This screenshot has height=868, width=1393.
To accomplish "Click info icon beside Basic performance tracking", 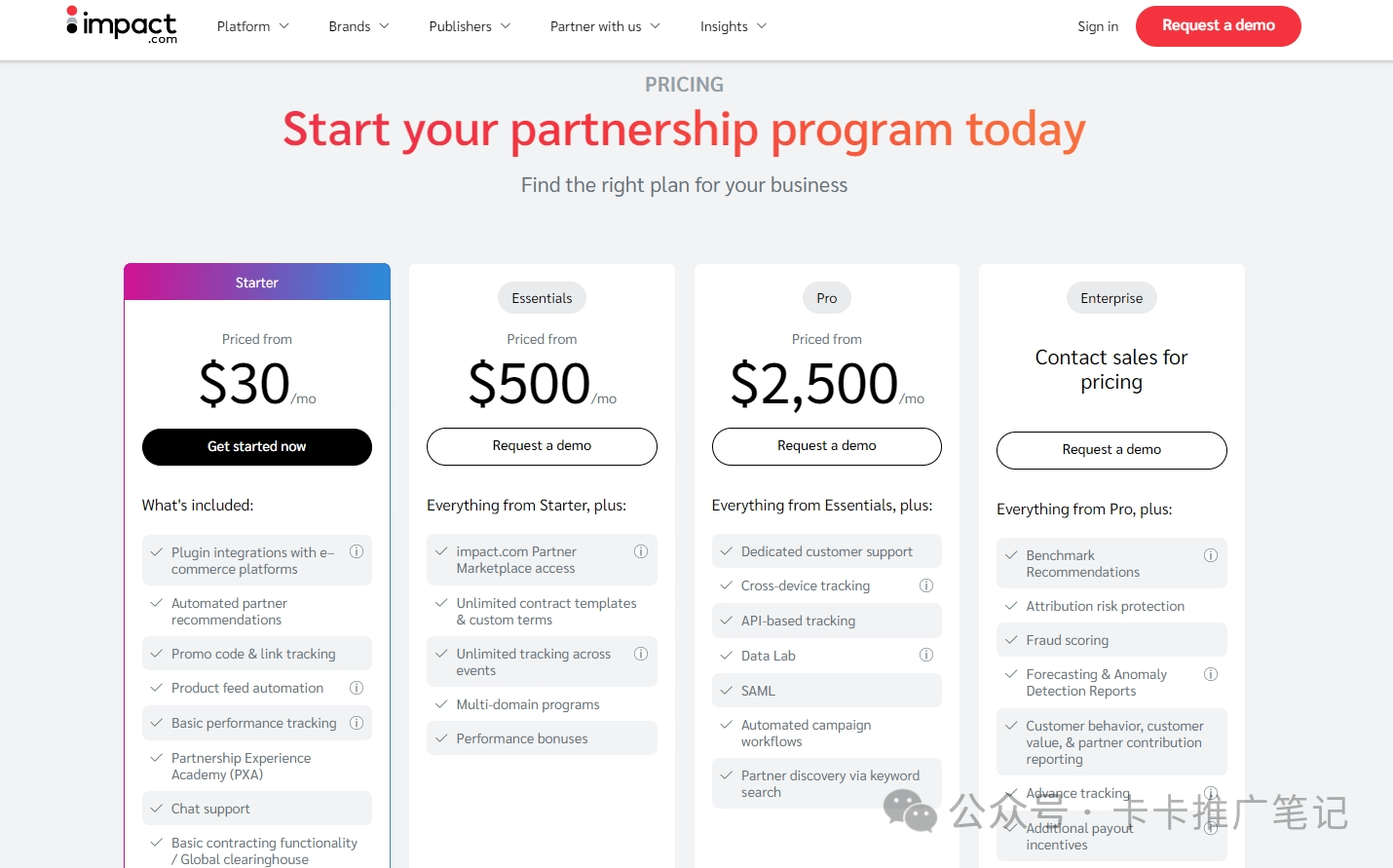I will point(357,723).
